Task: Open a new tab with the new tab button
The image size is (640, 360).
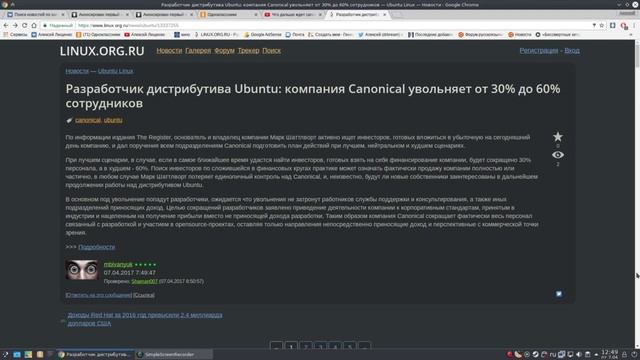Action: pos(398,15)
